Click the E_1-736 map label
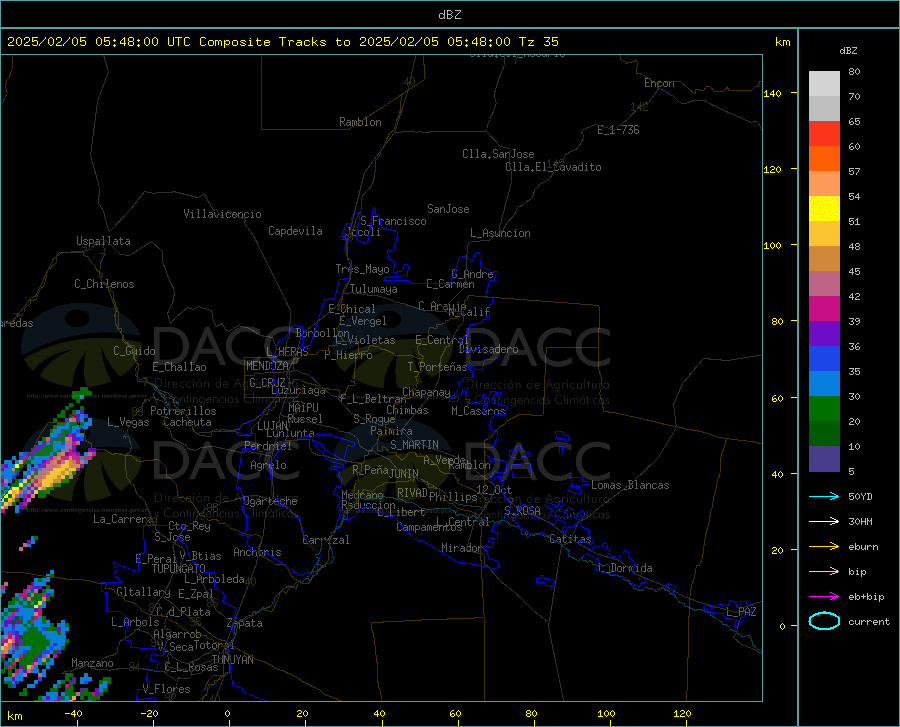Image resolution: width=900 pixels, height=727 pixels. tap(618, 130)
